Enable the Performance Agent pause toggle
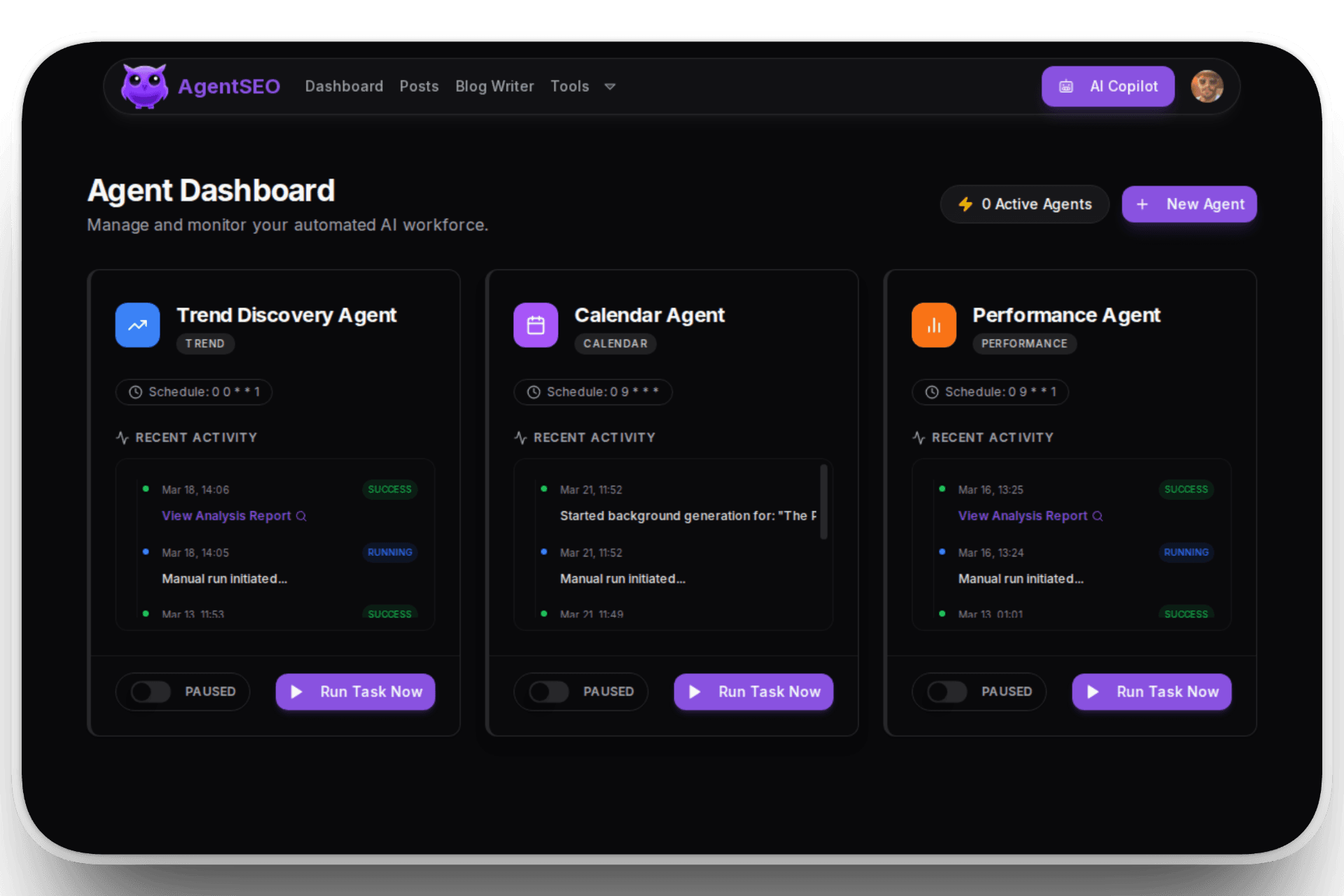The image size is (1344, 896). pos(947,692)
